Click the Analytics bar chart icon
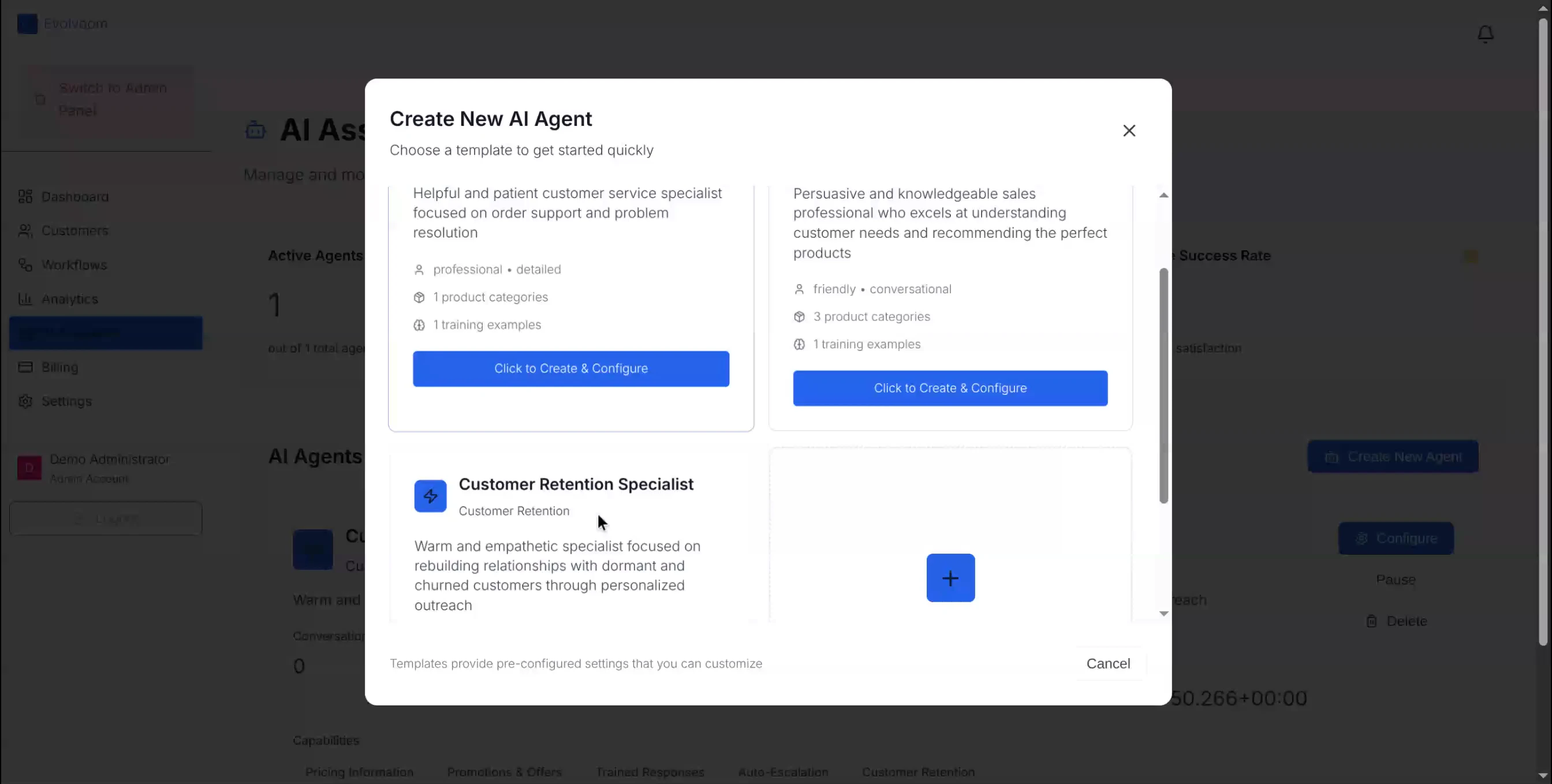This screenshot has width=1552, height=784. (25, 299)
